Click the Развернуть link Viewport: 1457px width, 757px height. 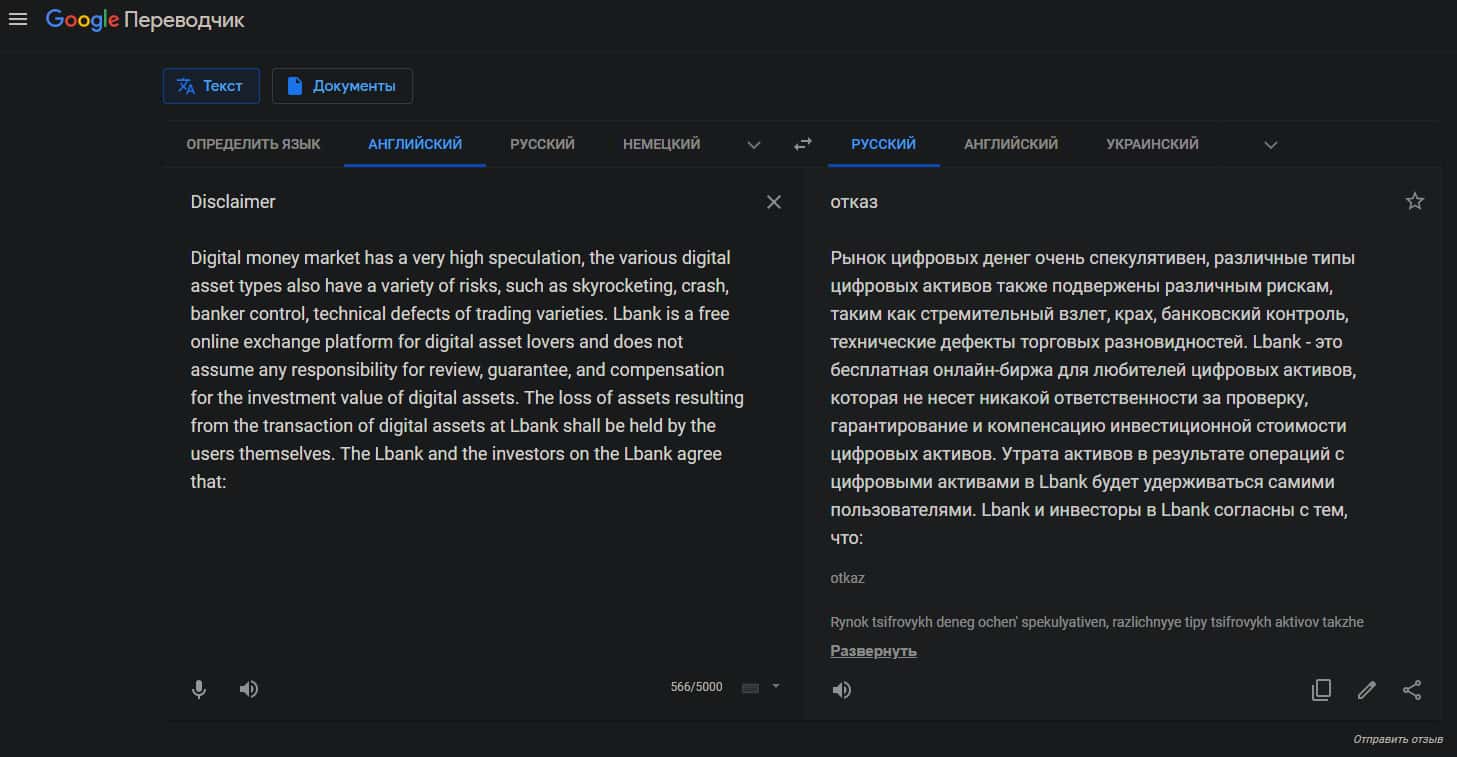tap(873, 651)
